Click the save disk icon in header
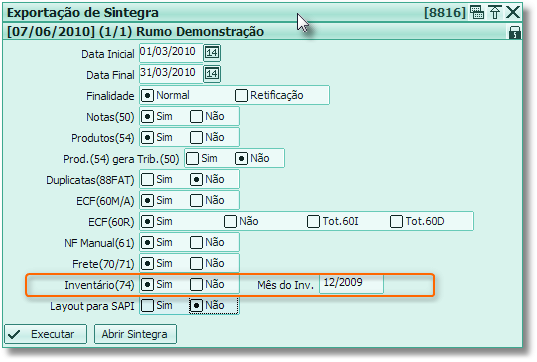 pyautogui.click(x=514, y=32)
